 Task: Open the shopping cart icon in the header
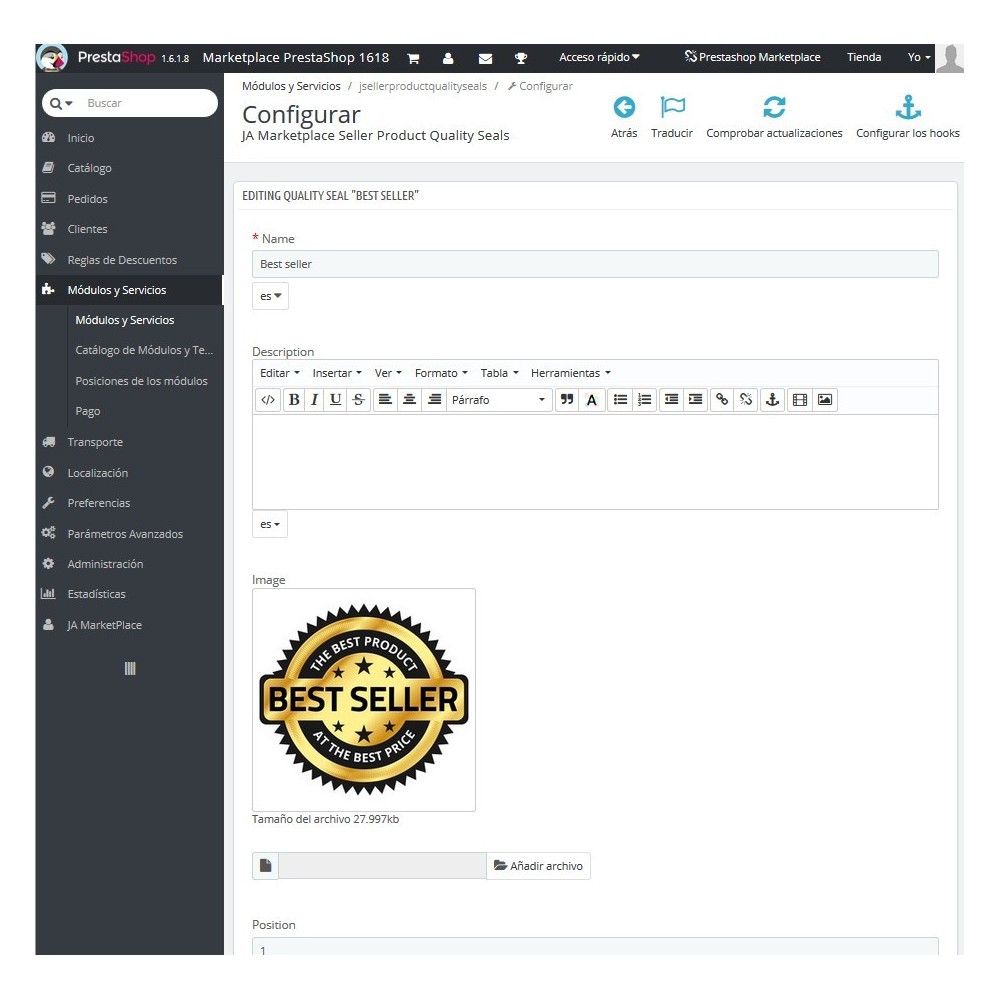click(x=413, y=57)
